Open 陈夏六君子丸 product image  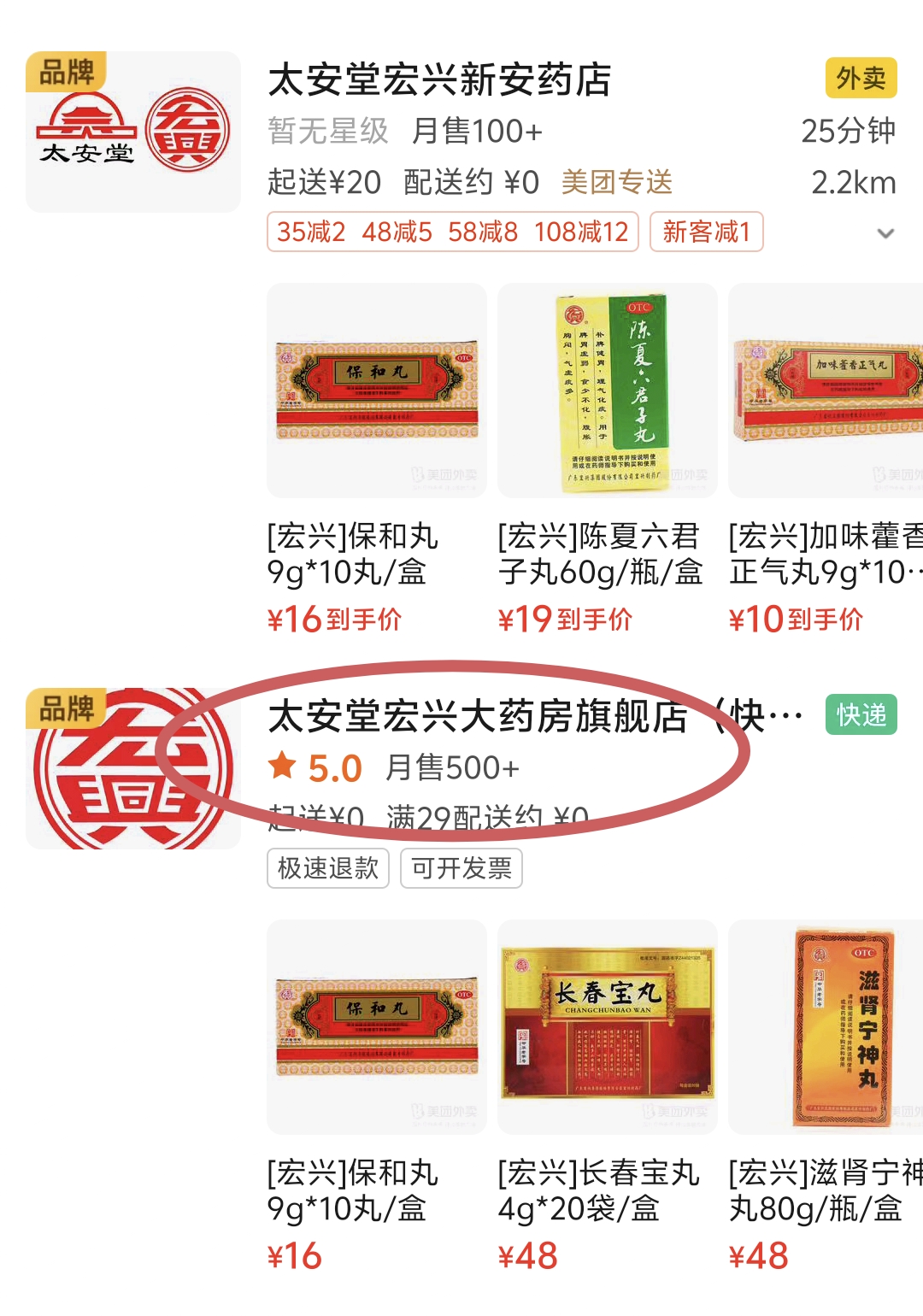[x=608, y=391]
